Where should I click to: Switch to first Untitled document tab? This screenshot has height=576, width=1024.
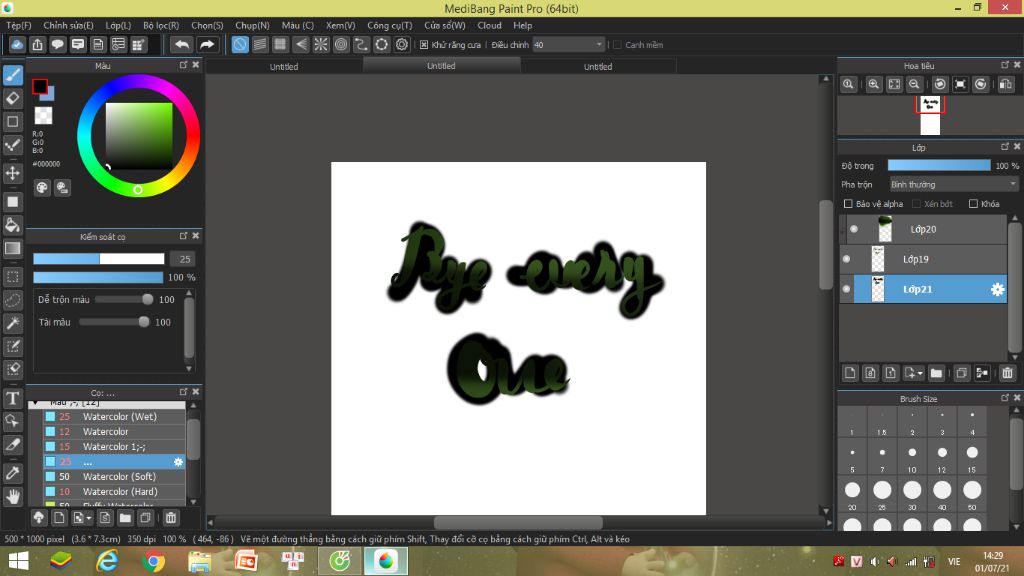[x=284, y=67]
